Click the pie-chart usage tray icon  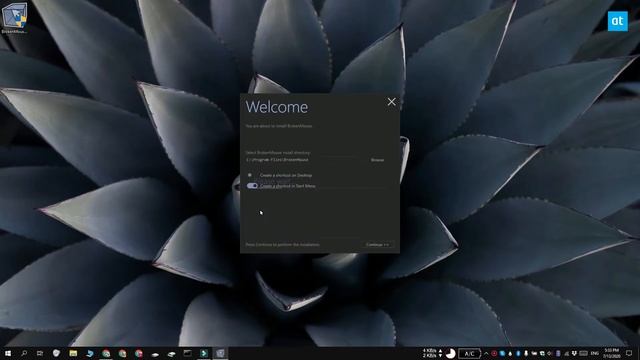[450, 353]
